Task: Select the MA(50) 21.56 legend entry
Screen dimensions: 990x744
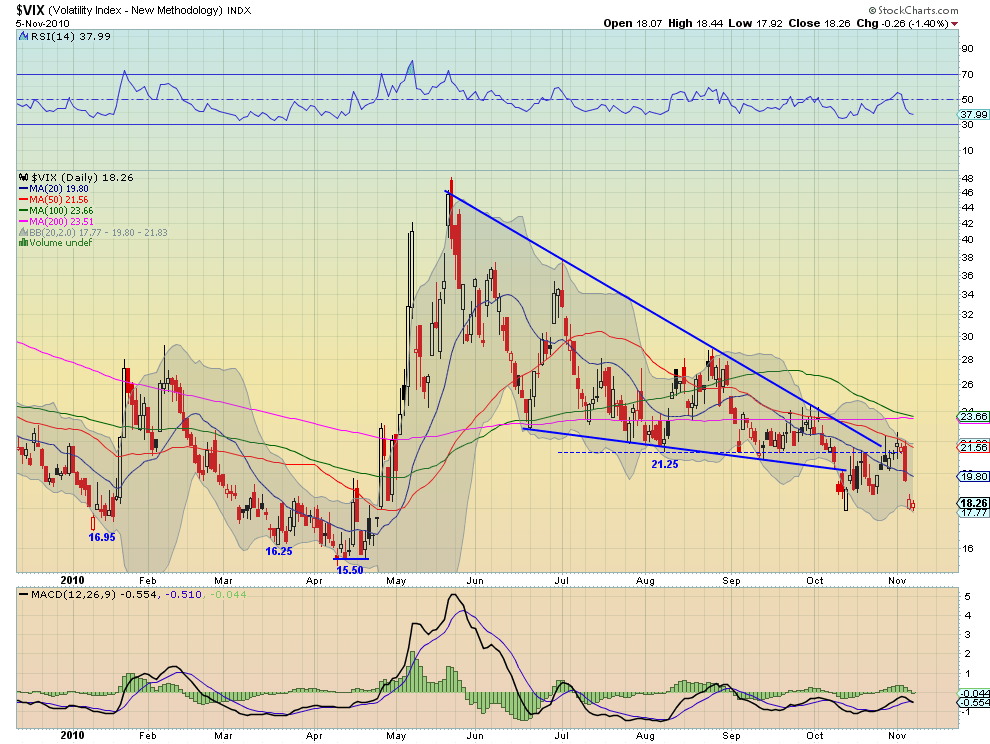Action: [x=54, y=199]
